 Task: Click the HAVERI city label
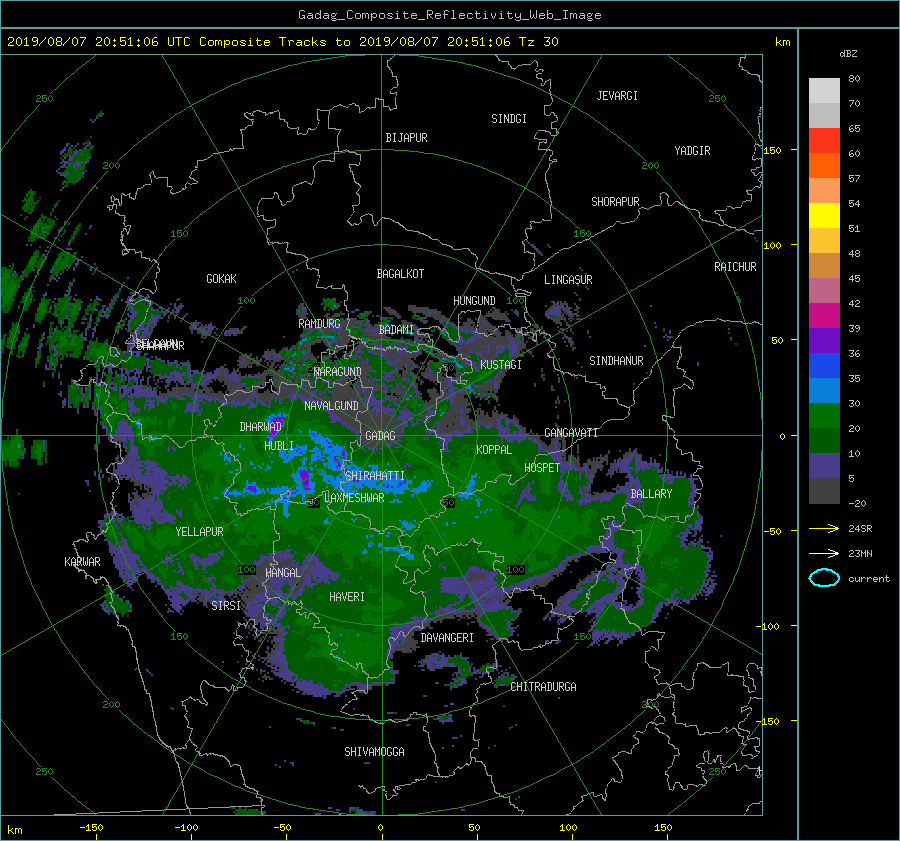pos(347,597)
